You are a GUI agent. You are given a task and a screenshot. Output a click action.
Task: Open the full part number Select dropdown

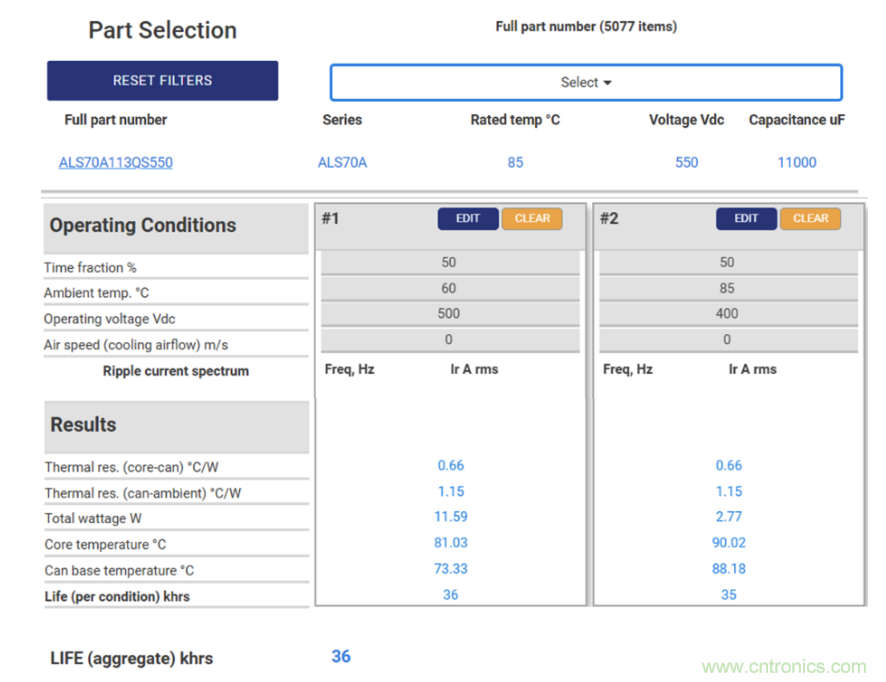point(586,83)
